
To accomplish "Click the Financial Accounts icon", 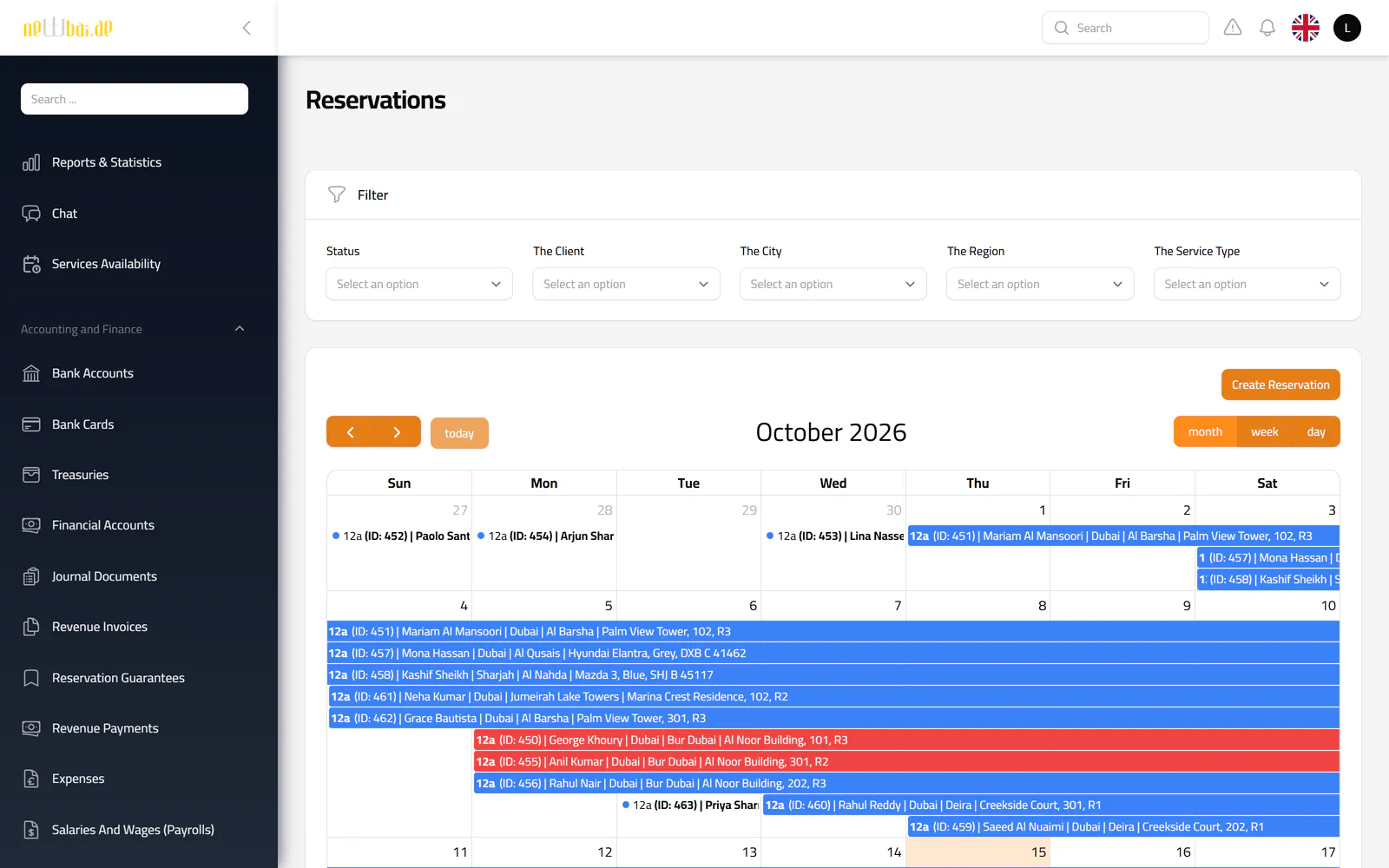I will (31, 525).
